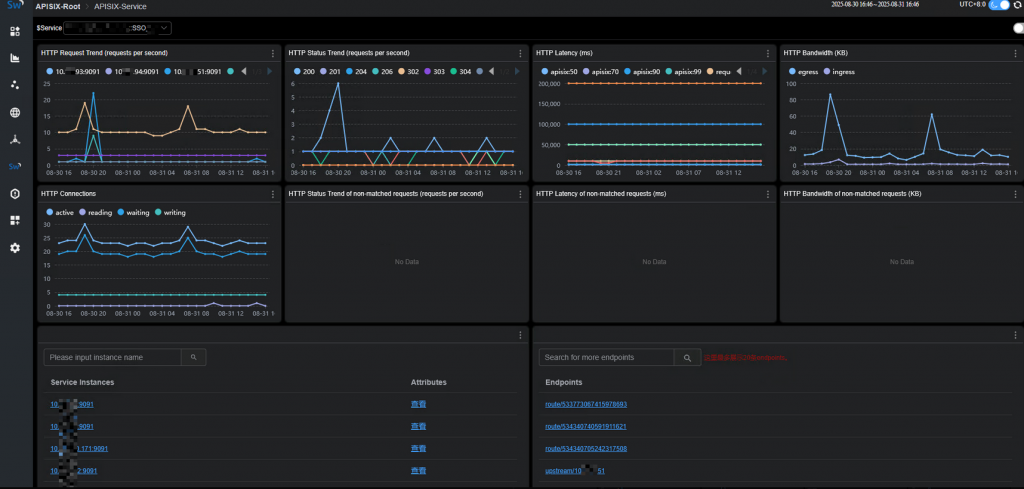The height and width of the screenshot is (489, 1024).
Task: Toggle the 200 series in Status Trend legend
Action: 304,71
